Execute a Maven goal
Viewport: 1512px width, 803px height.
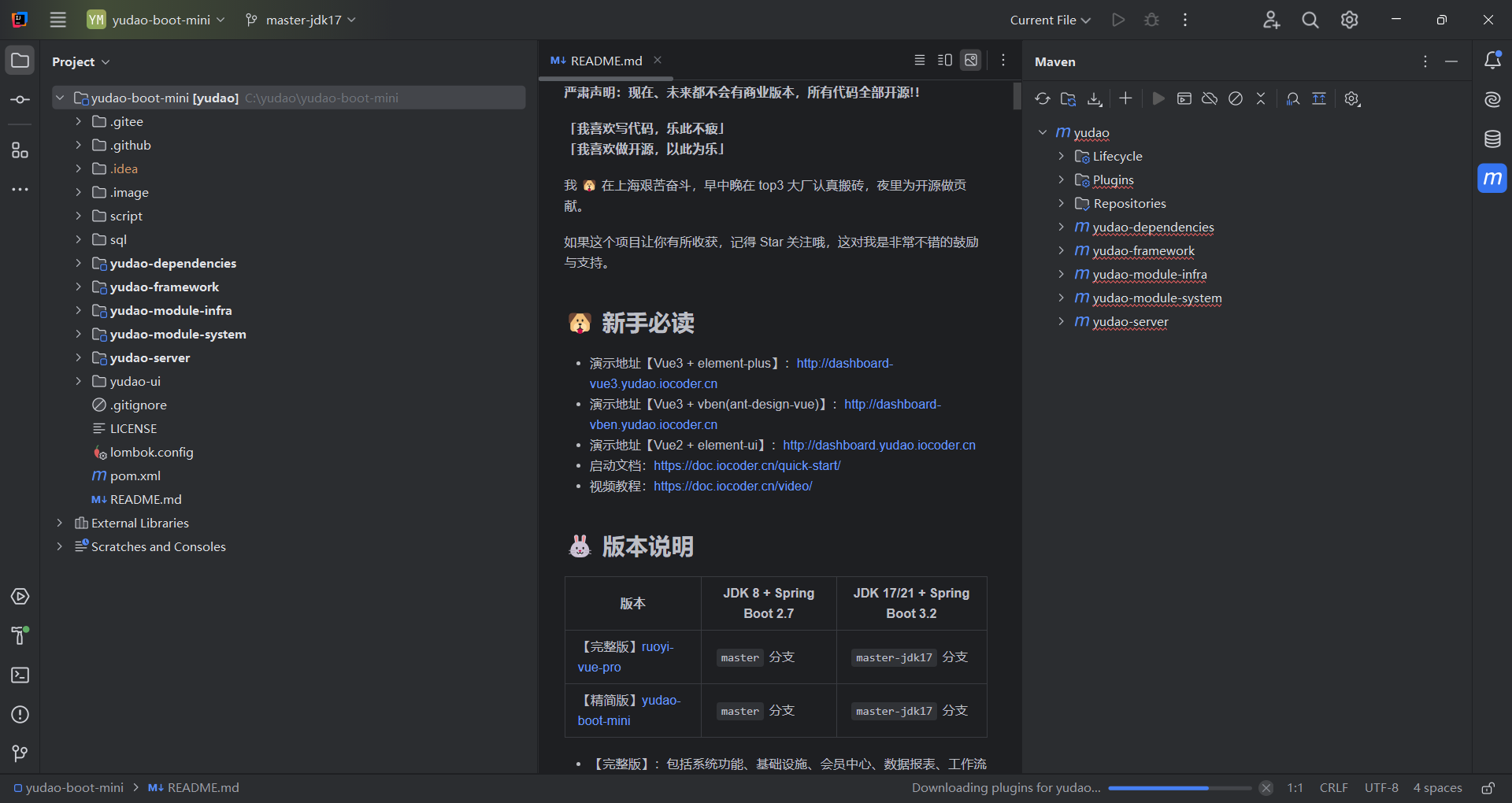[x=1184, y=98]
